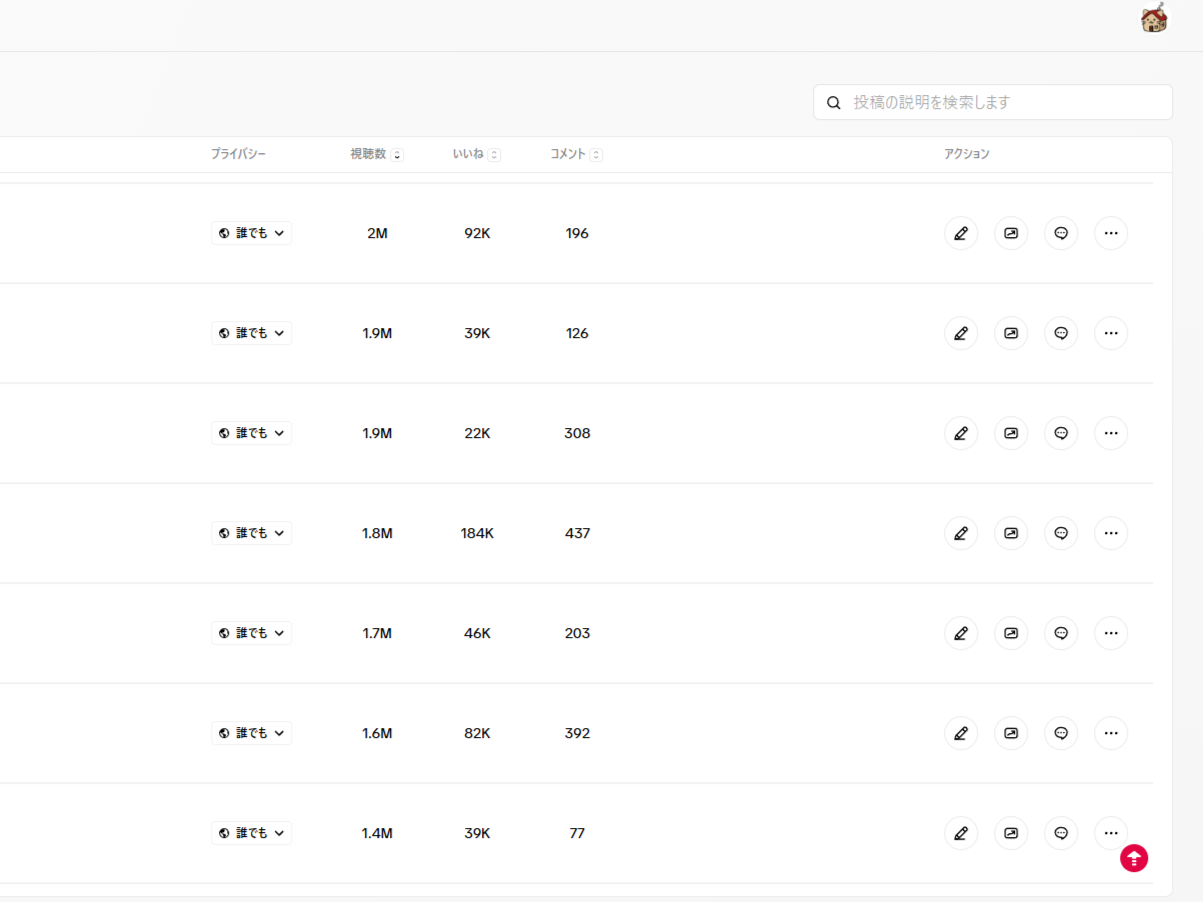The width and height of the screenshot is (1203, 902).
Task: Click the 77 comments value
Action: [577, 833]
